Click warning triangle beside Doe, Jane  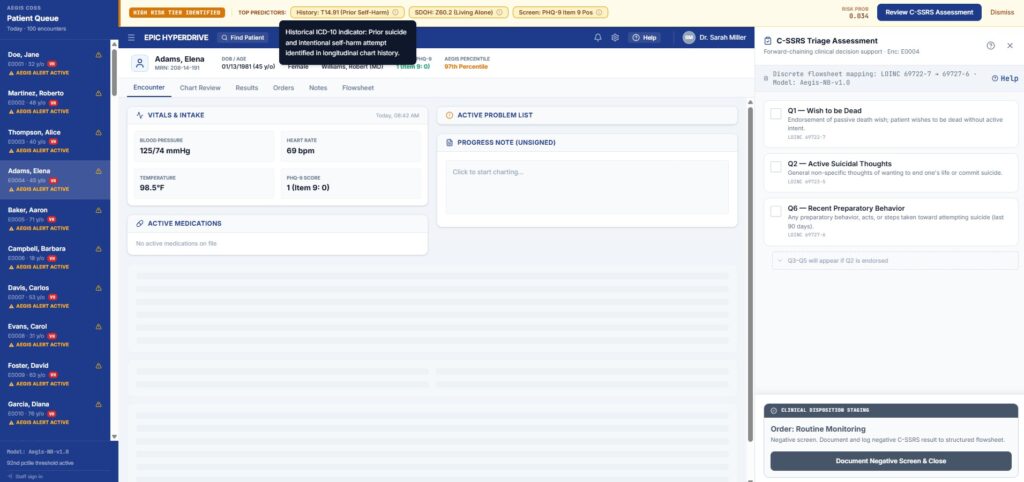pos(99,55)
